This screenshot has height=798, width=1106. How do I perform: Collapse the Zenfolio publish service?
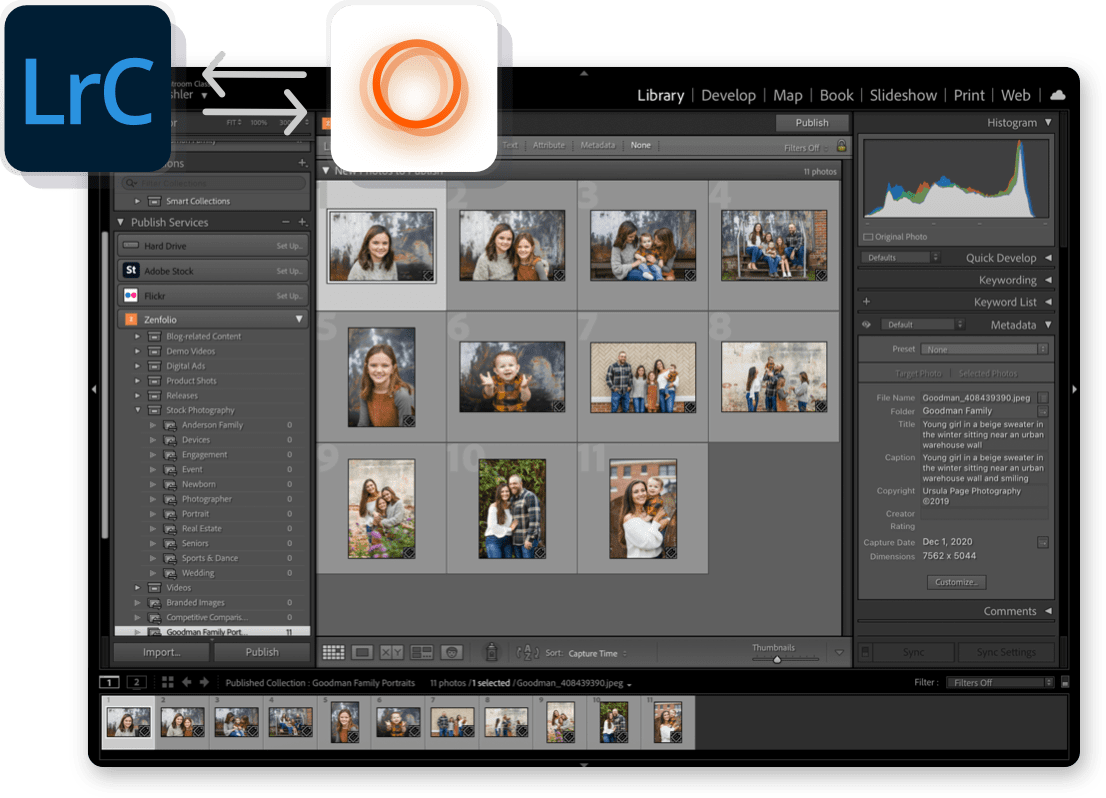298,318
